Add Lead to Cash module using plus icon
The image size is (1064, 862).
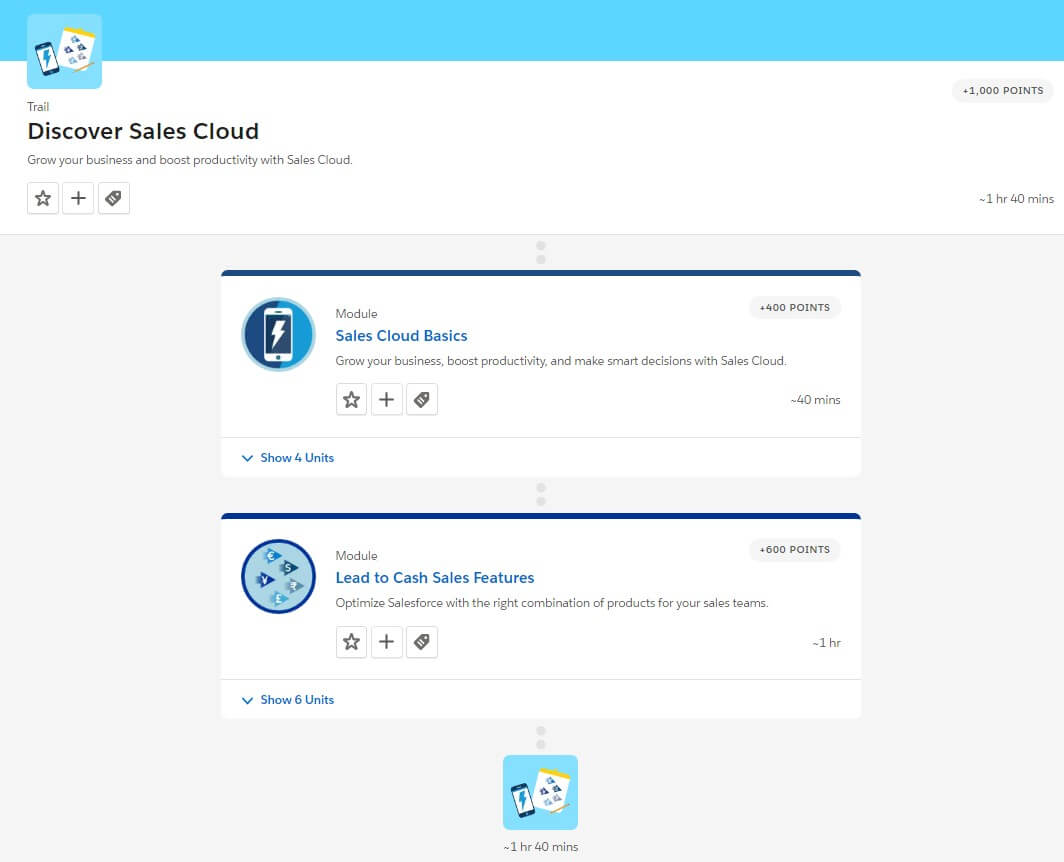[x=386, y=642]
